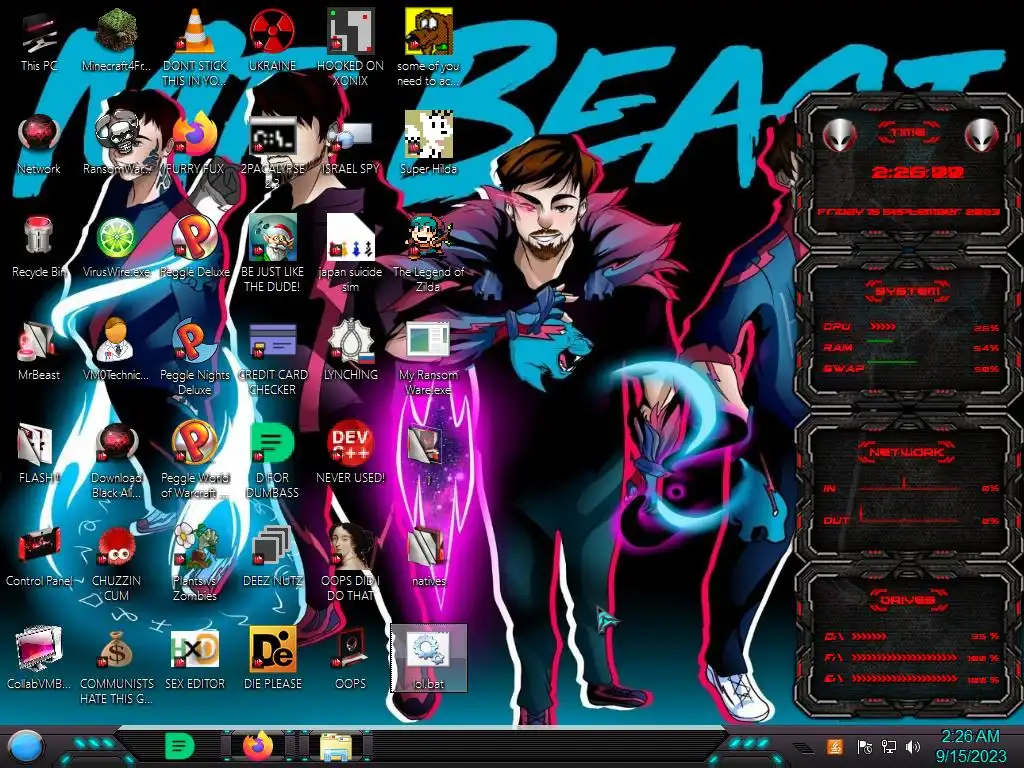Open the UKRAINE radiation symbol shortcut
Screen dimensions: 1024x768
pyautogui.click(x=272, y=40)
